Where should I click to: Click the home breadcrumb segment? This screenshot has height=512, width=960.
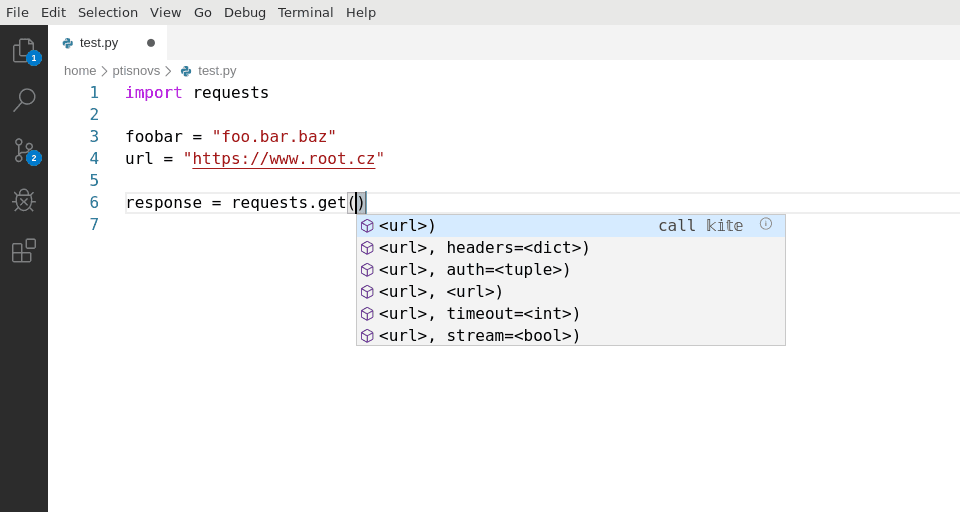(80, 70)
